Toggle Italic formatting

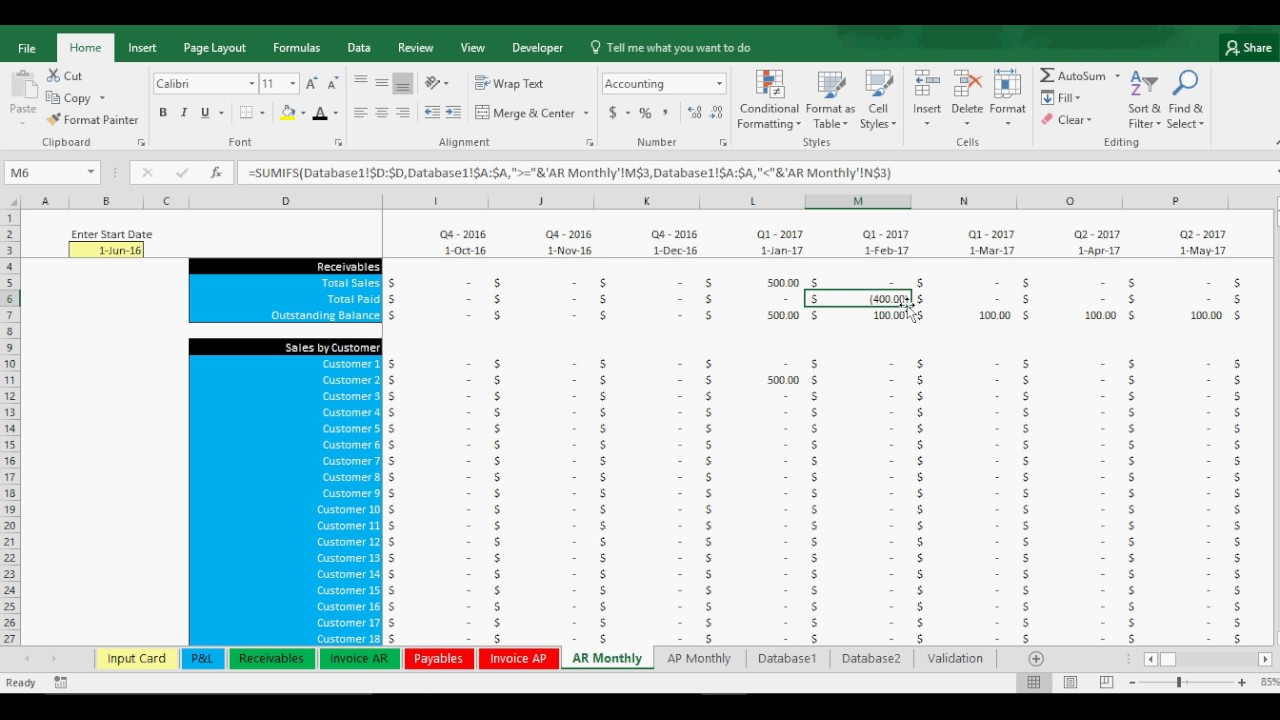click(x=184, y=113)
